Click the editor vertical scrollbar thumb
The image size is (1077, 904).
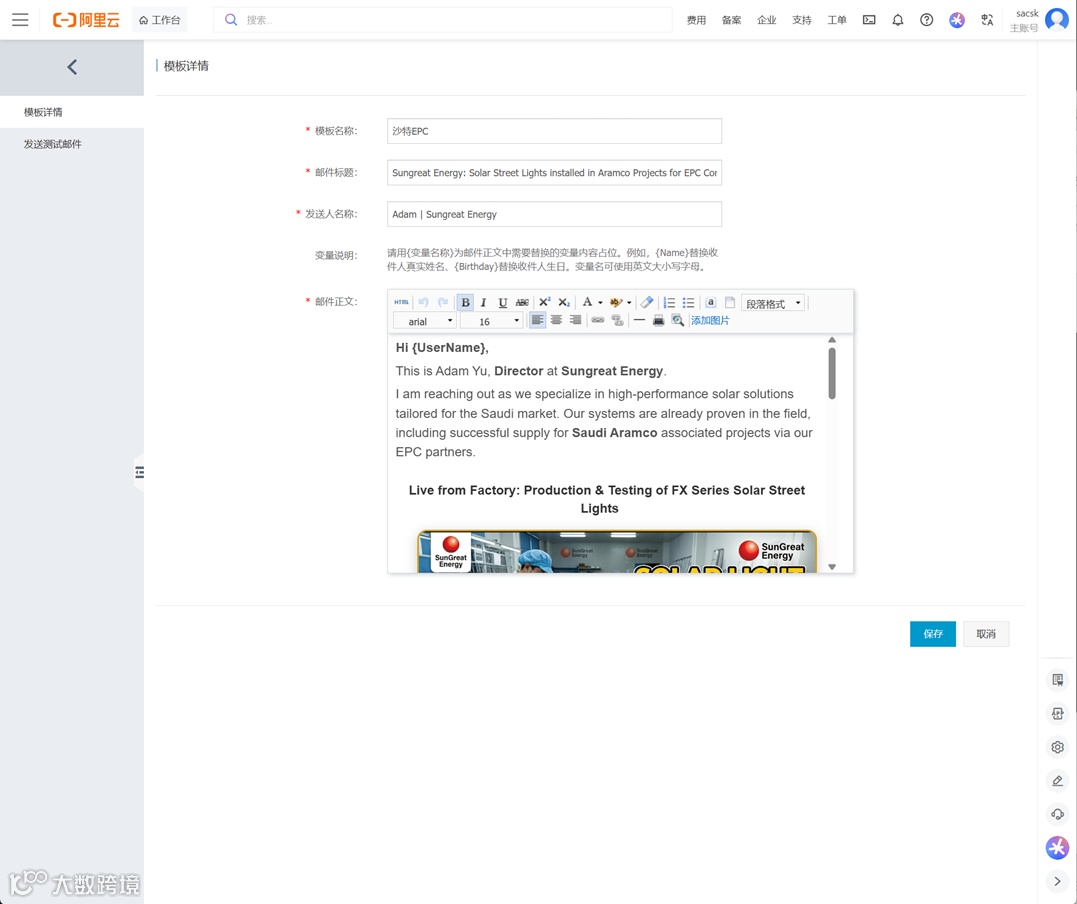832,373
